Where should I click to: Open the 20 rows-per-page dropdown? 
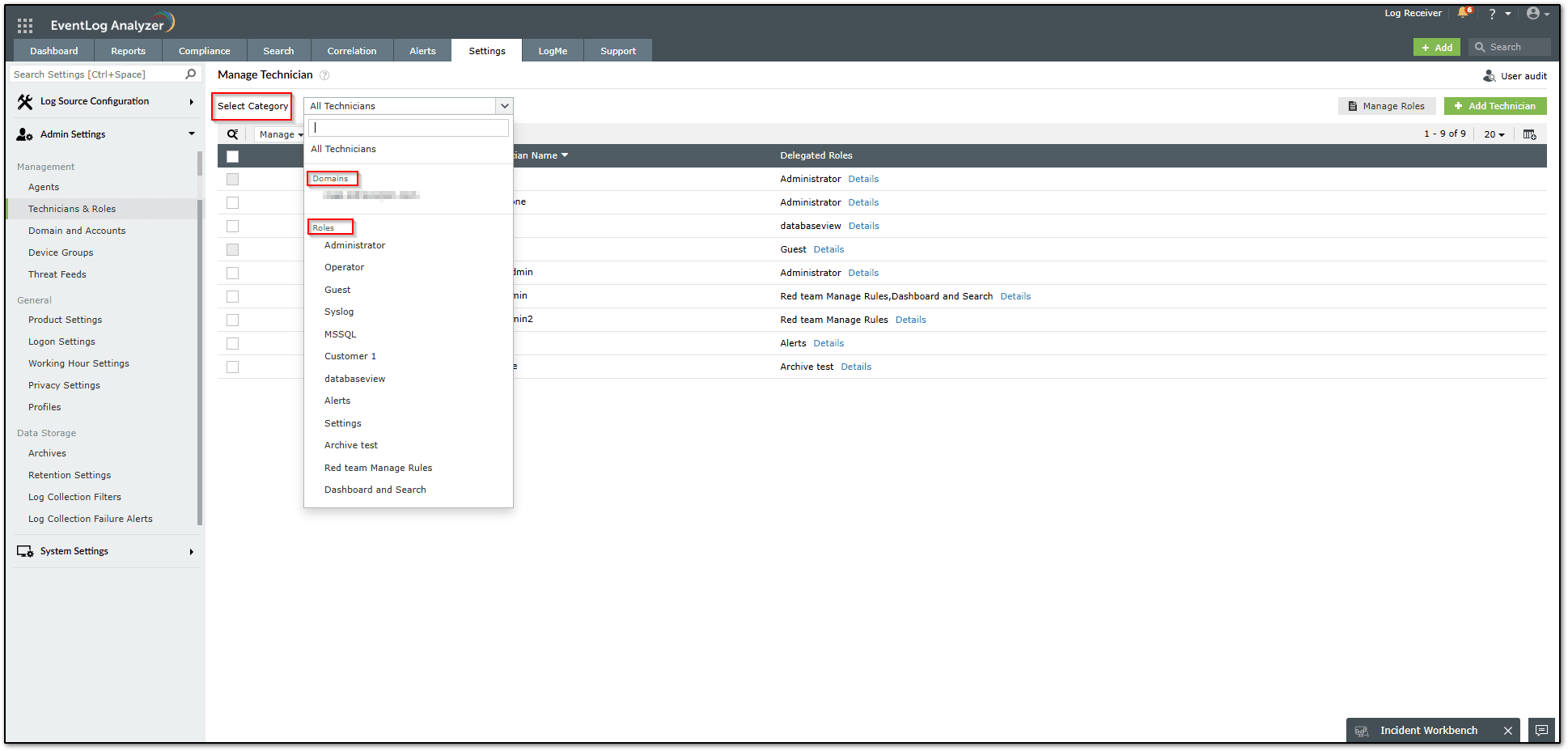coord(1494,134)
